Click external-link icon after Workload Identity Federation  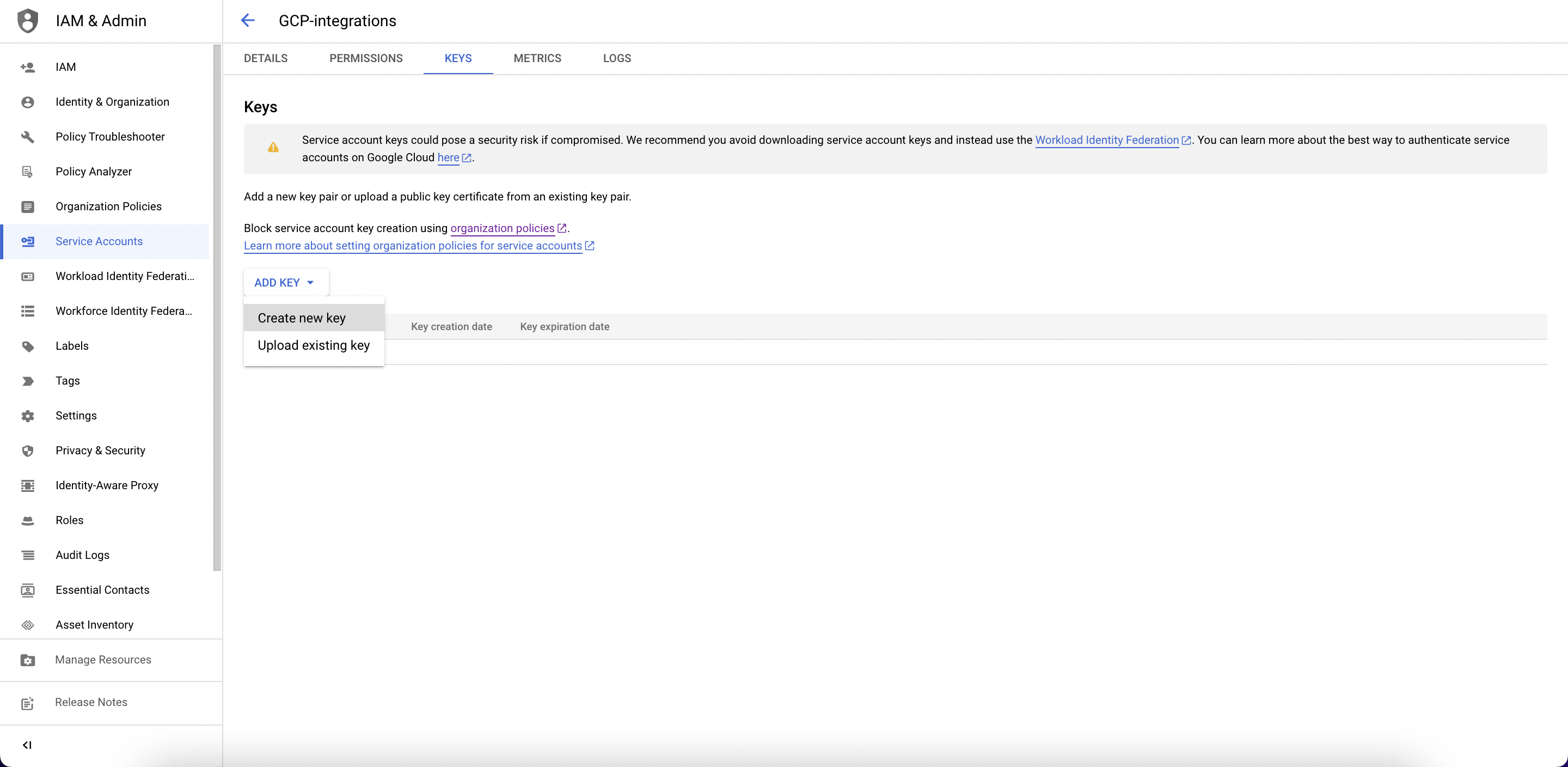point(1186,140)
